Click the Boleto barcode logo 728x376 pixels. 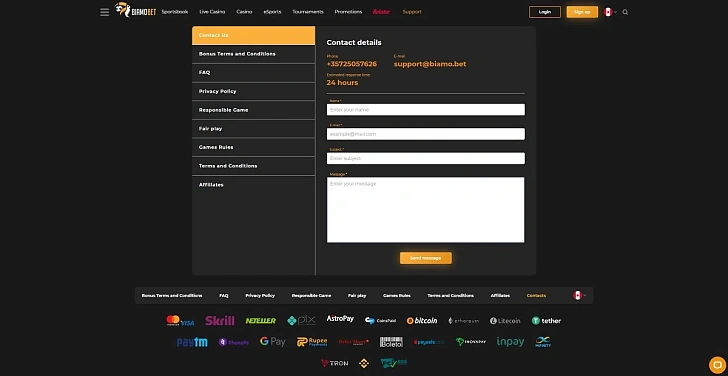tap(391, 342)
